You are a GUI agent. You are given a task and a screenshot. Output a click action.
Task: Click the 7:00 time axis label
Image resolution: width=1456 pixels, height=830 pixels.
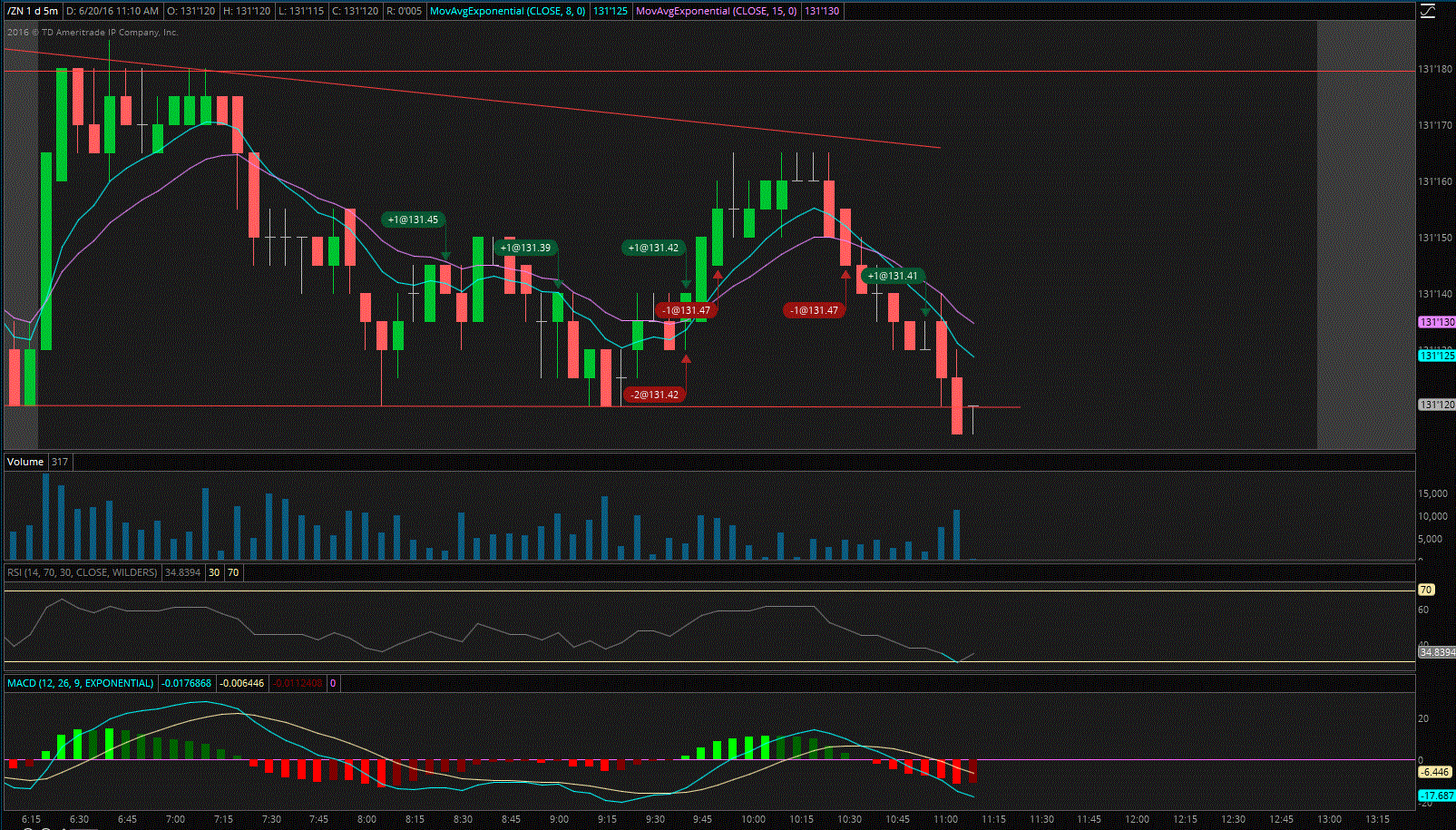[x=175, y=819]
